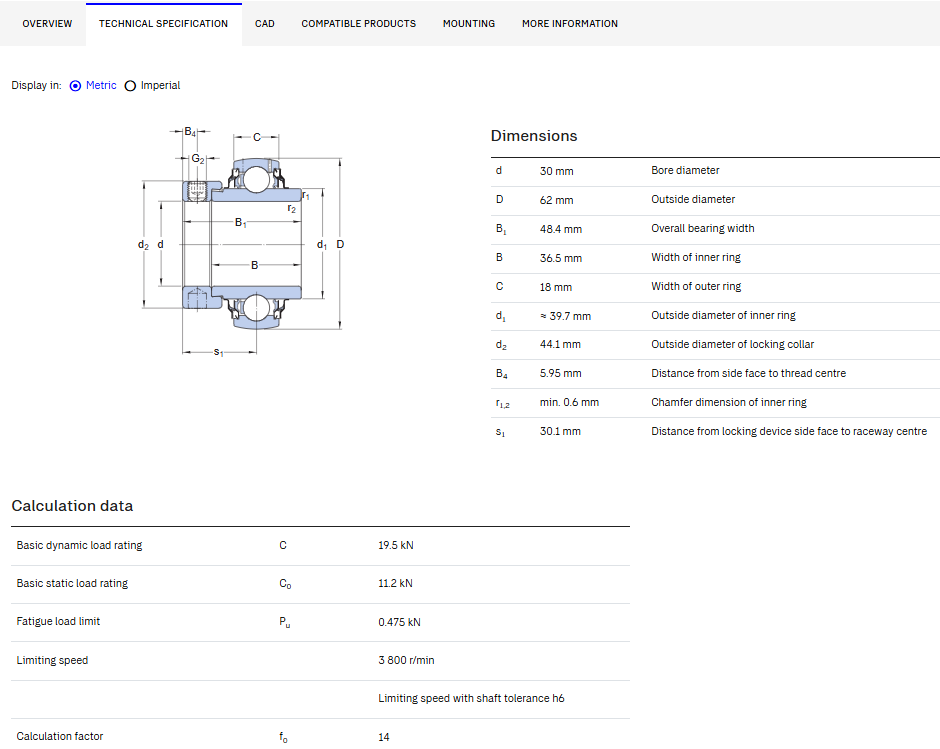
Task: Open the Overview tab
Action: point(47,23)
